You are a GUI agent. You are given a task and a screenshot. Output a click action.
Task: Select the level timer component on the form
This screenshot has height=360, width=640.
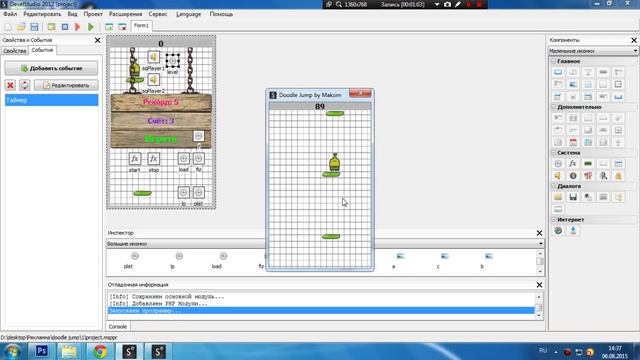pyautogui.click(x=173, y=61)
